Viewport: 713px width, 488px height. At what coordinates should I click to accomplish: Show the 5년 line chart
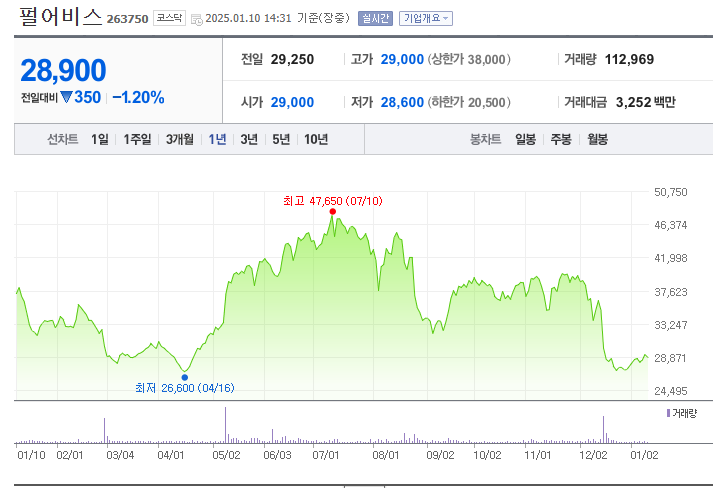click(x=281, y=139)
